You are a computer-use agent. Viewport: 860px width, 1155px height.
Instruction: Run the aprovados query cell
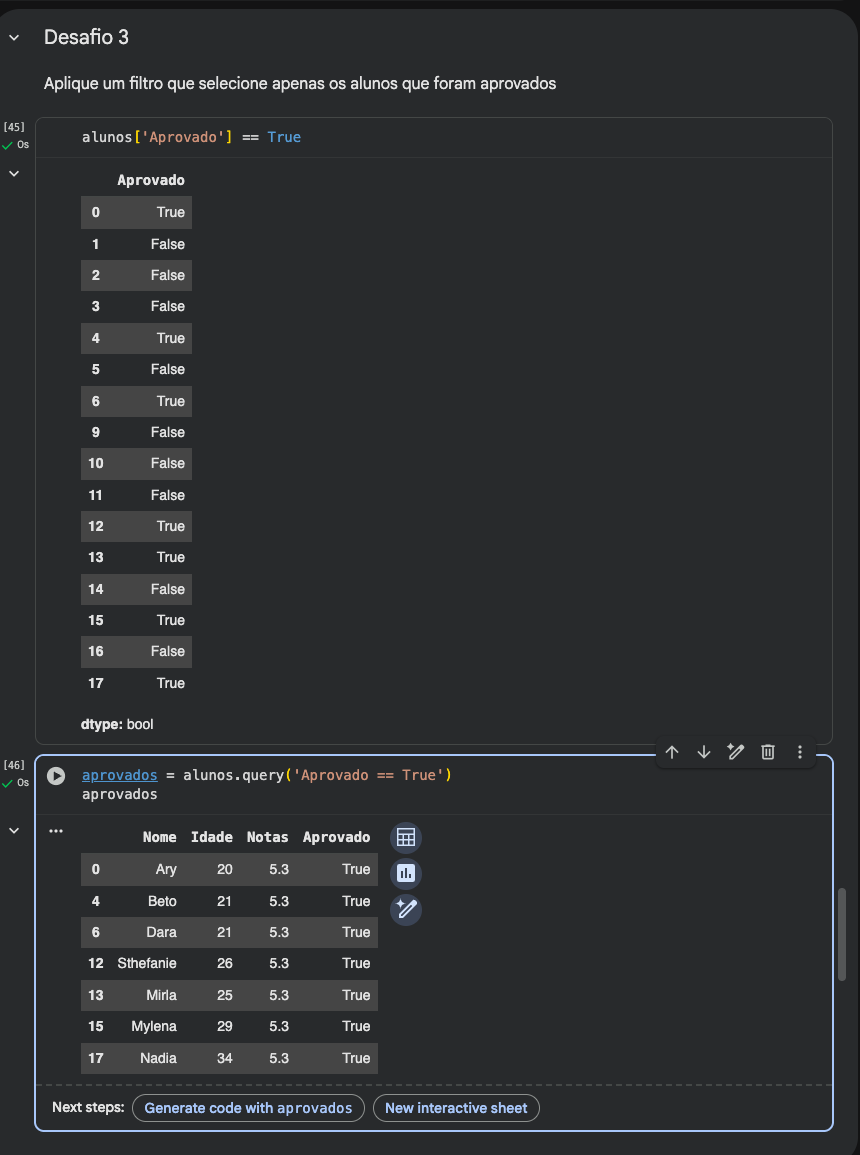(x=57, y=776)
